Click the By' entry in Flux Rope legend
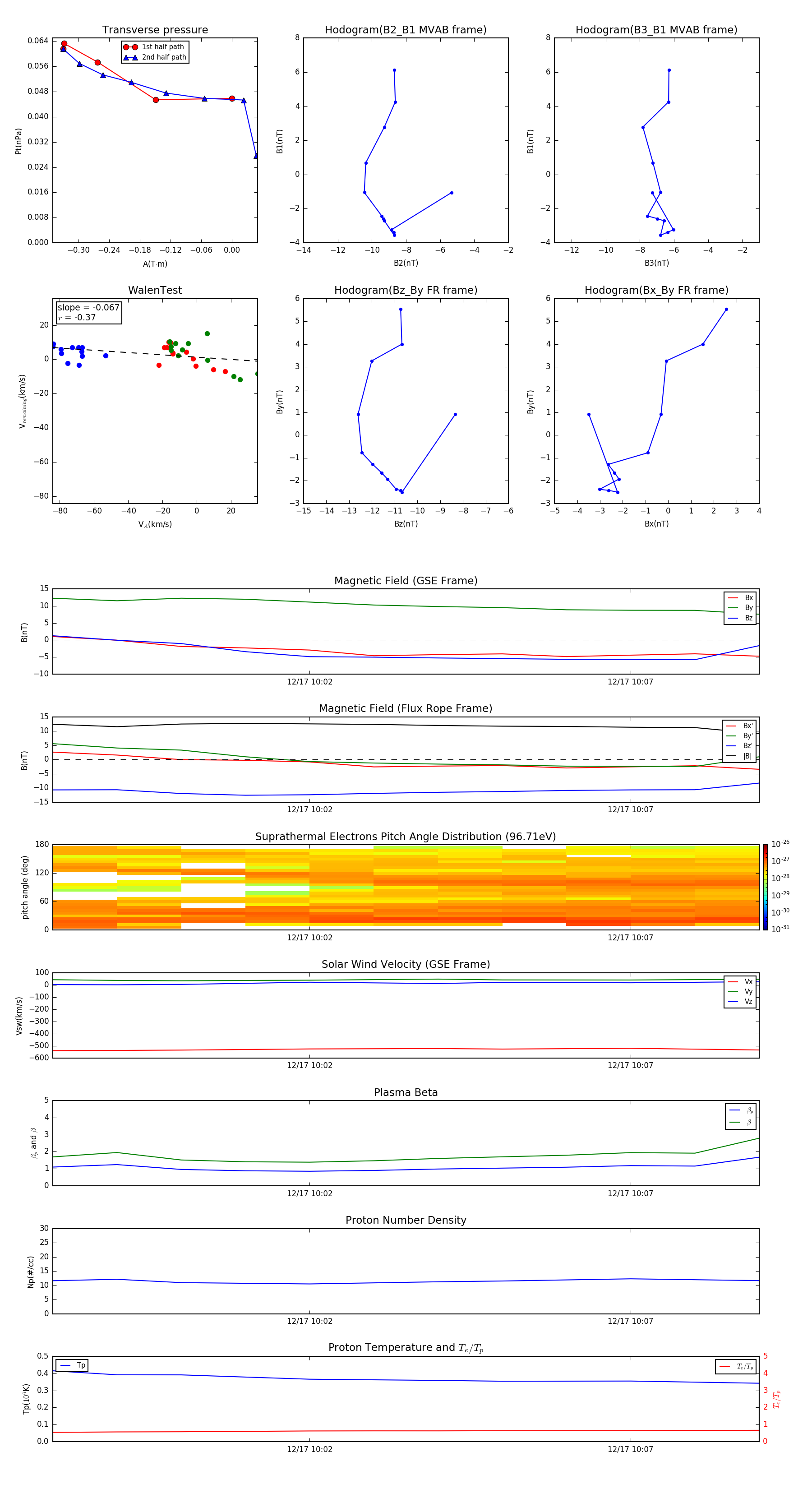Image resolution: width=812 pixels, height=1489 pixels. (739, 736)
